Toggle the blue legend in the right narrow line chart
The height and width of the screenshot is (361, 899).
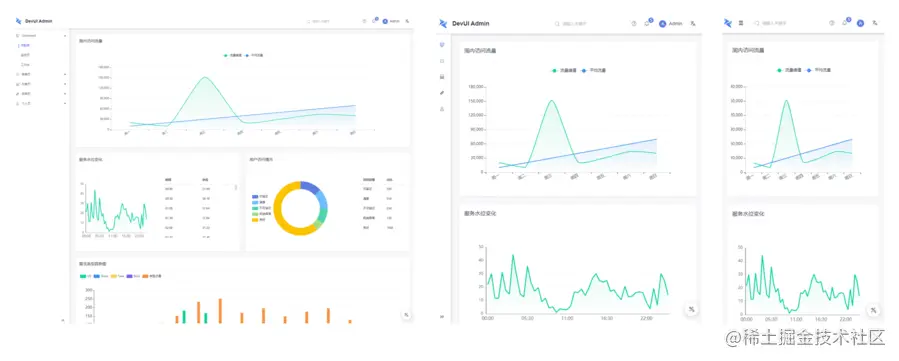point(819,70)
